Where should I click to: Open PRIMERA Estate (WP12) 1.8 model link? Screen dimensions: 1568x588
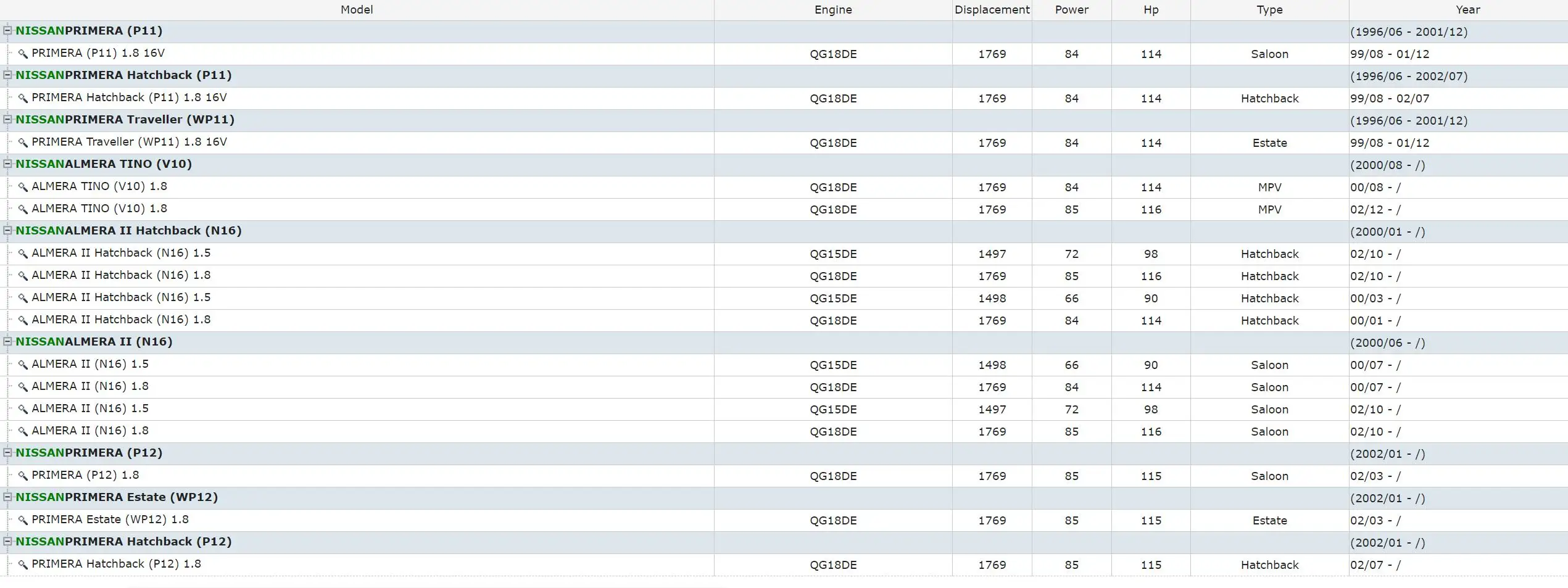(110, 520)
